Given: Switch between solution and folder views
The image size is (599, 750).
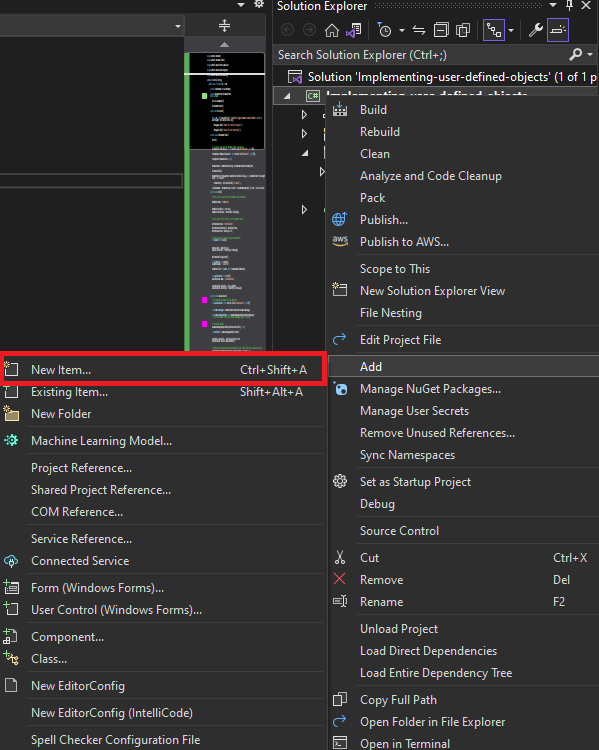Looking at the screenshot, I should pos(354,31).
